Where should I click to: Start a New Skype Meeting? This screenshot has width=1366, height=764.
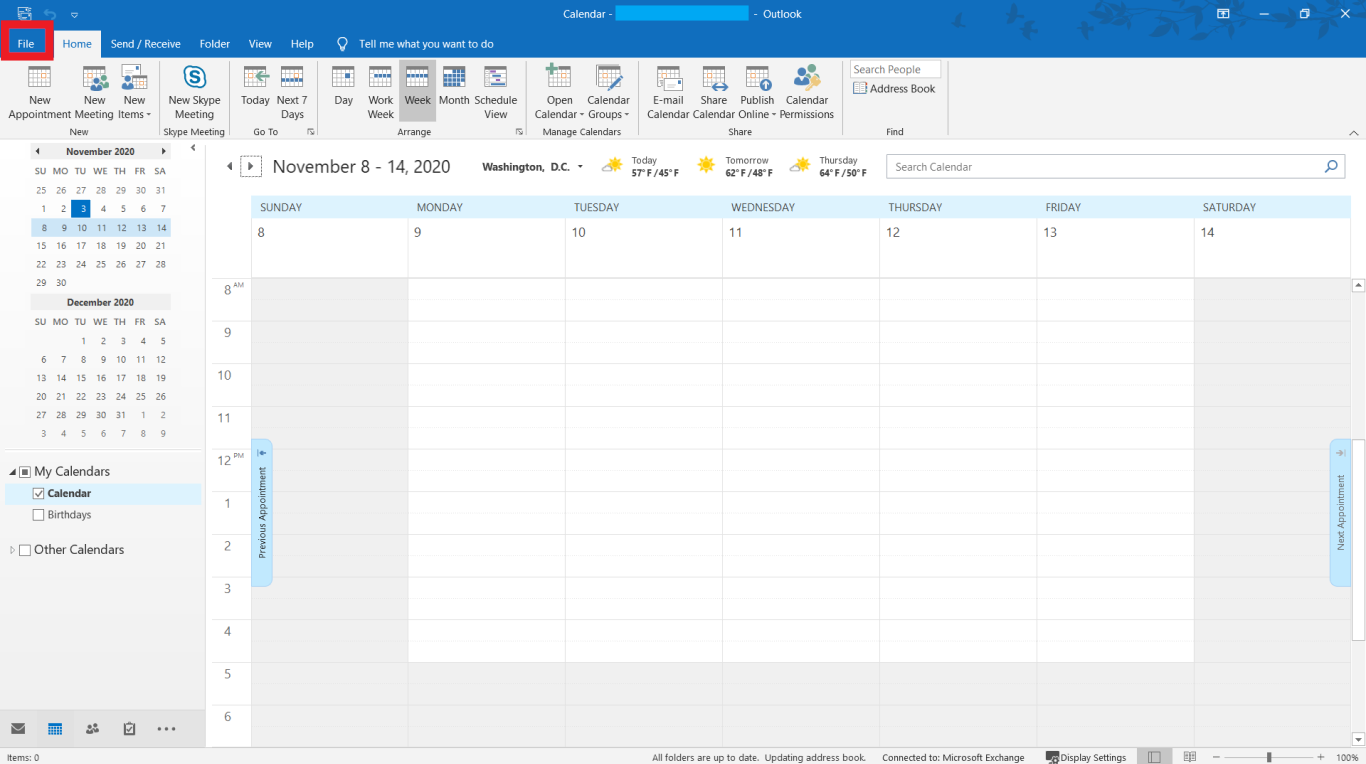[194, 92]
